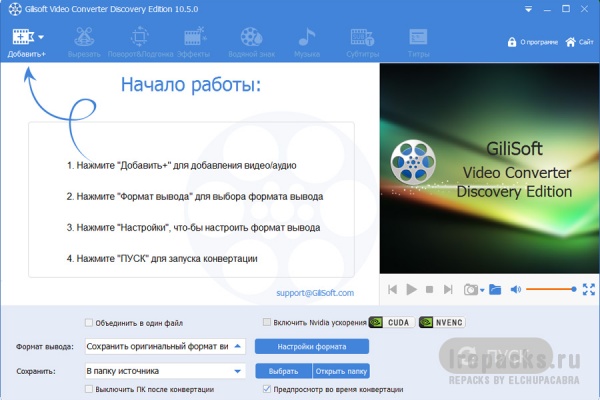Open the title bar menu arrow

click(528, 9)
